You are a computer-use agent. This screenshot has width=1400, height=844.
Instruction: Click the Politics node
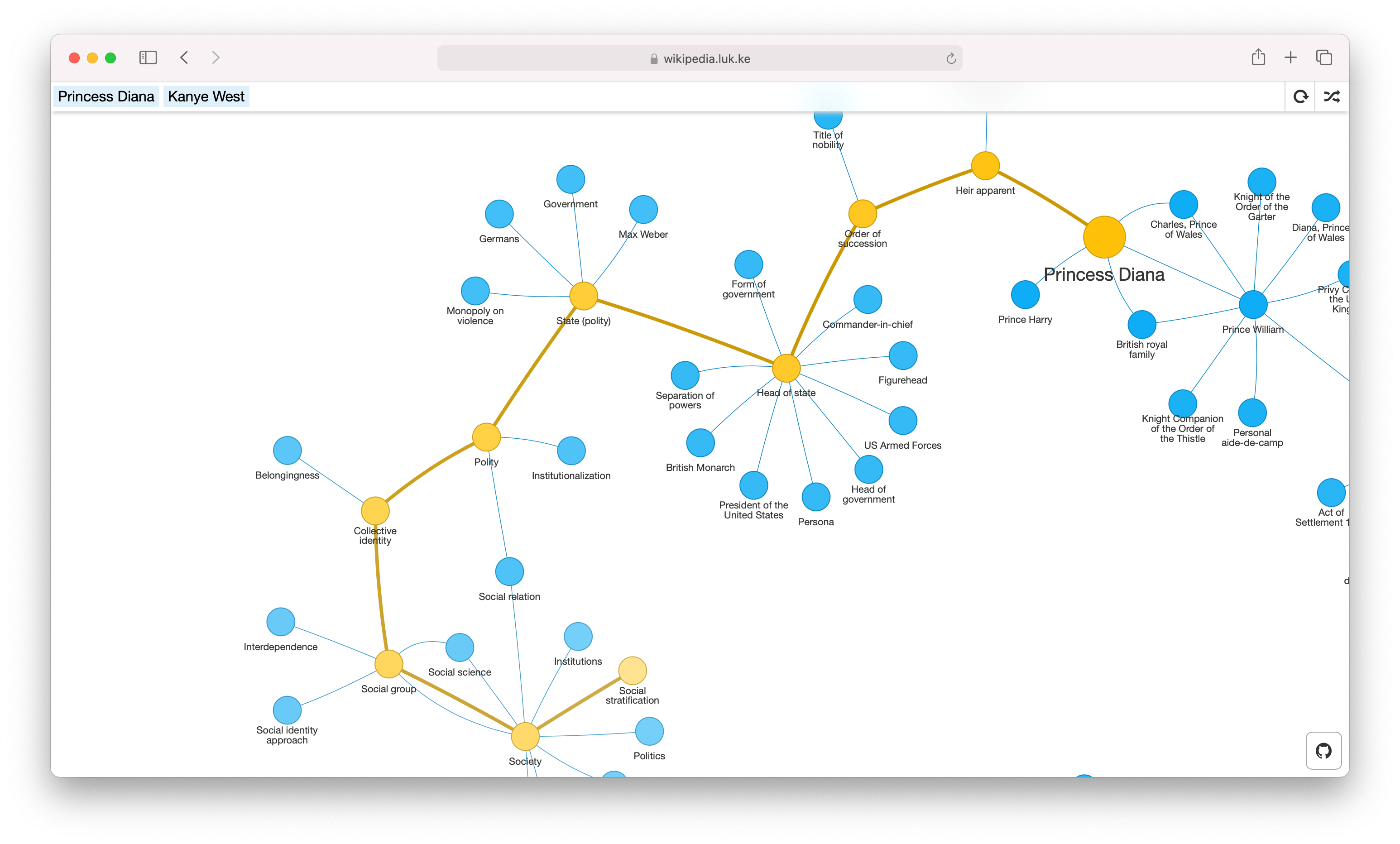[x=649, y=731]
